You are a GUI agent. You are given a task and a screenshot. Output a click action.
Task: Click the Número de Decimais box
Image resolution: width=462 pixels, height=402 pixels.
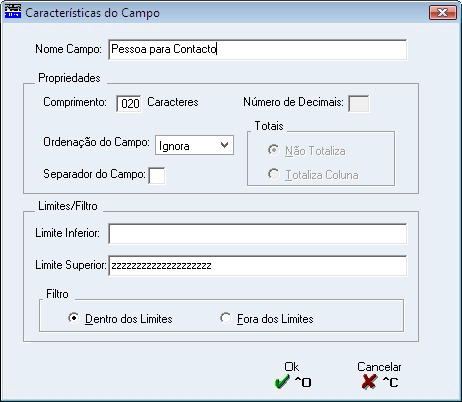359,103
